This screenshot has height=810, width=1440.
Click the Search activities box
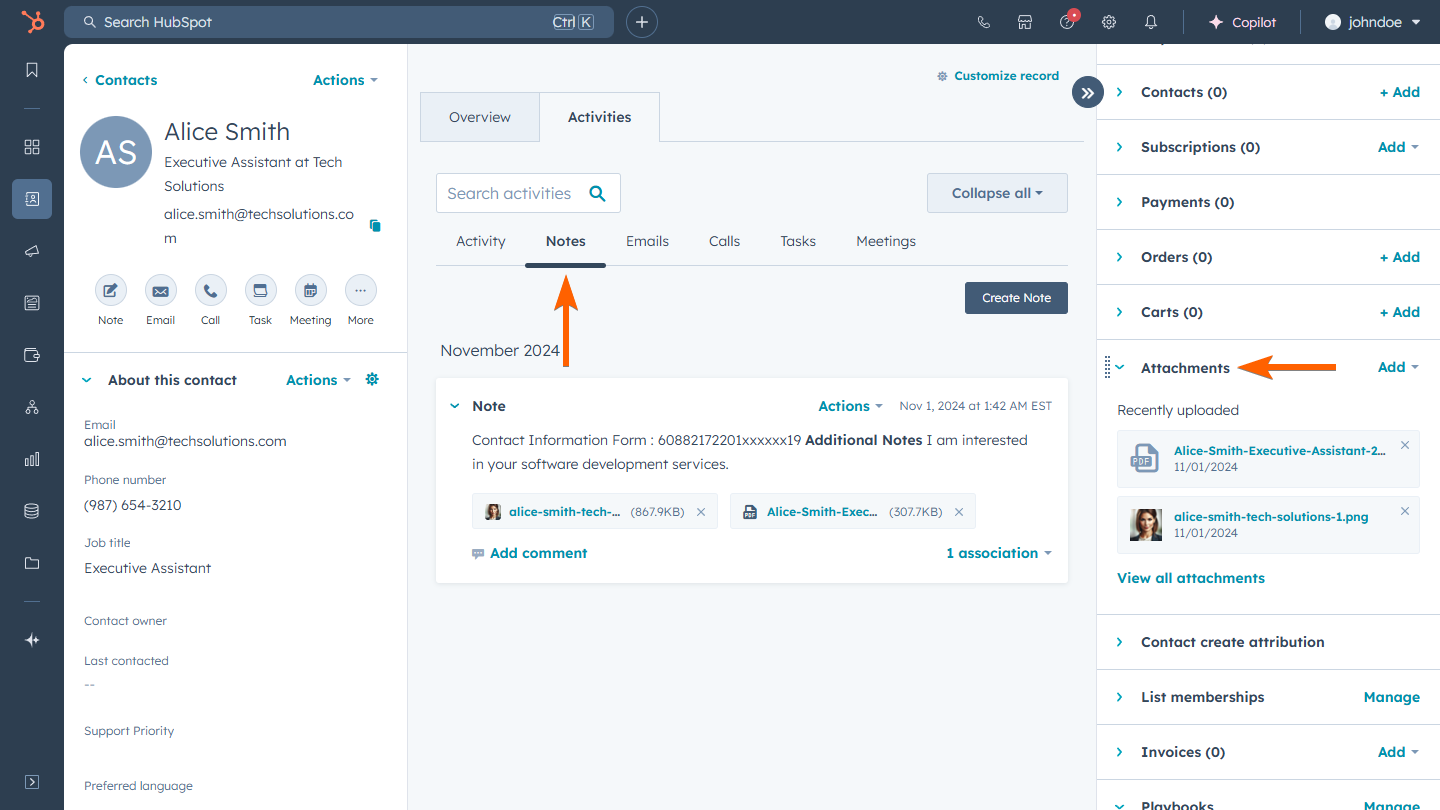click(x=528, y=193)
